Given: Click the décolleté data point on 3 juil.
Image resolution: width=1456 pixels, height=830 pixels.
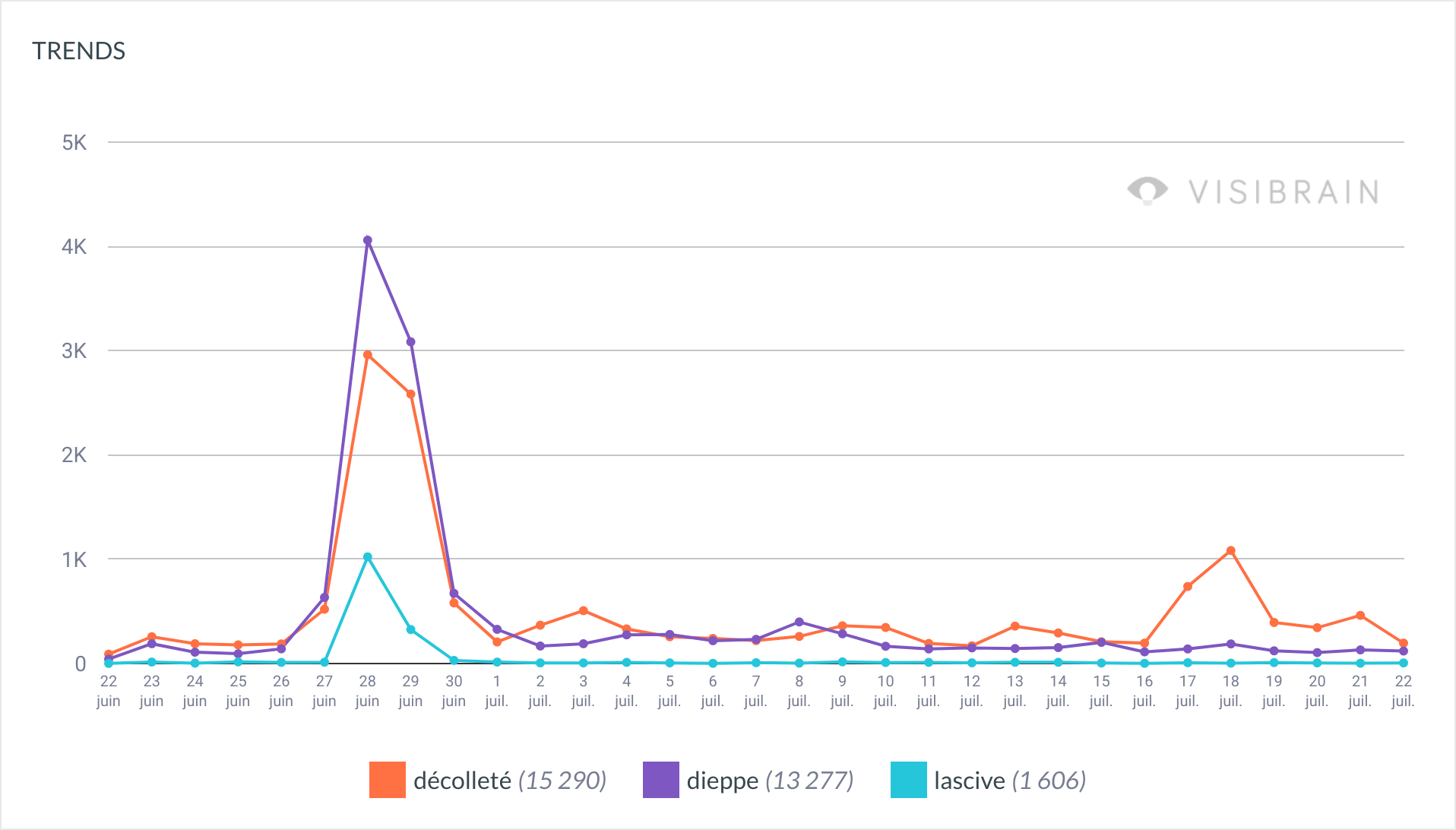Looking at the screenshot, I should tap(584, 611).
